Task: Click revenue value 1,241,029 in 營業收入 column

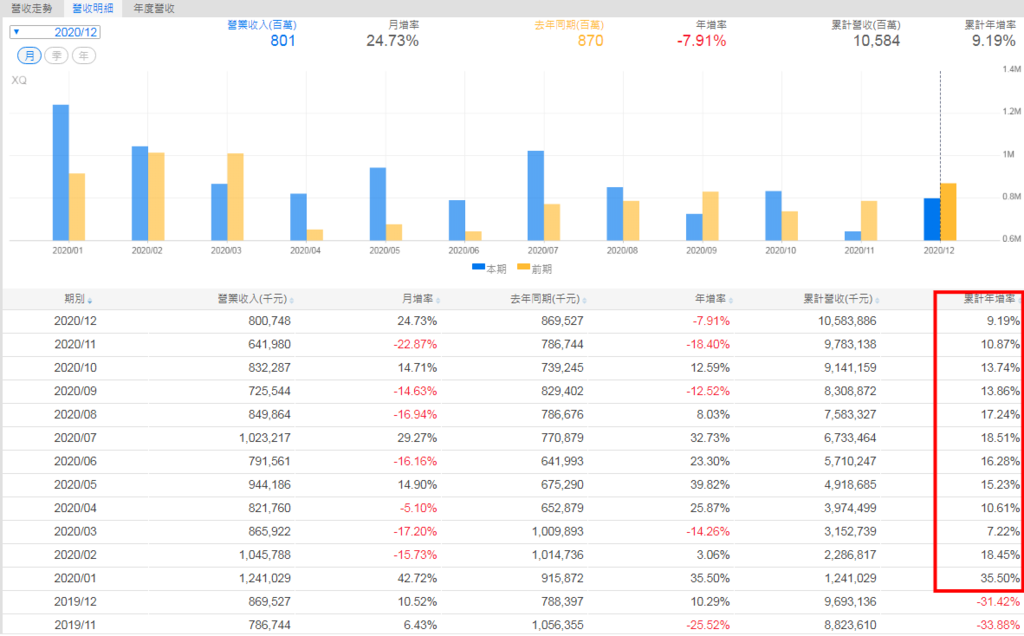Action: 264,579
